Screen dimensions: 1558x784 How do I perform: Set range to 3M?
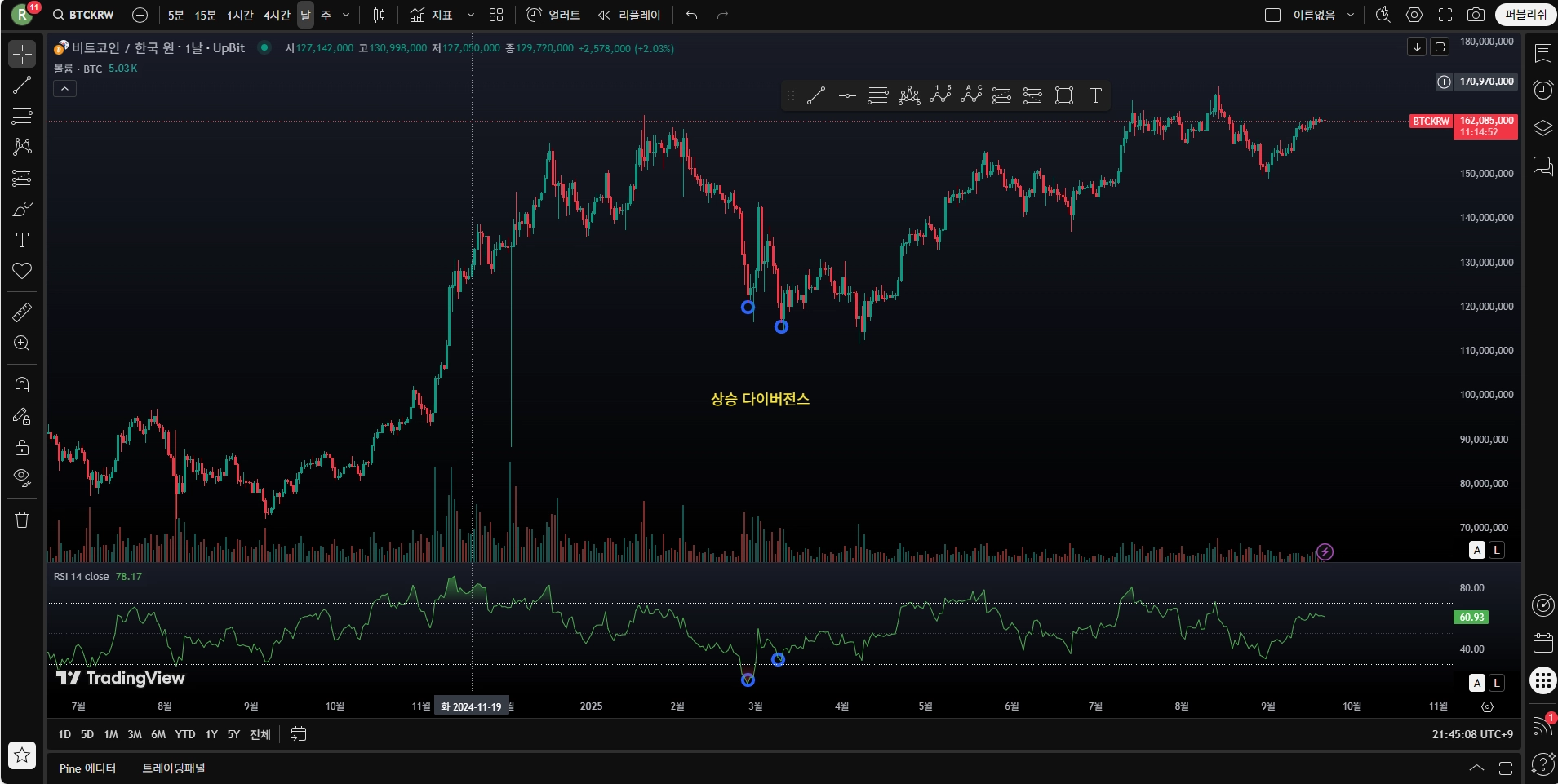click(x=135, y=734)
